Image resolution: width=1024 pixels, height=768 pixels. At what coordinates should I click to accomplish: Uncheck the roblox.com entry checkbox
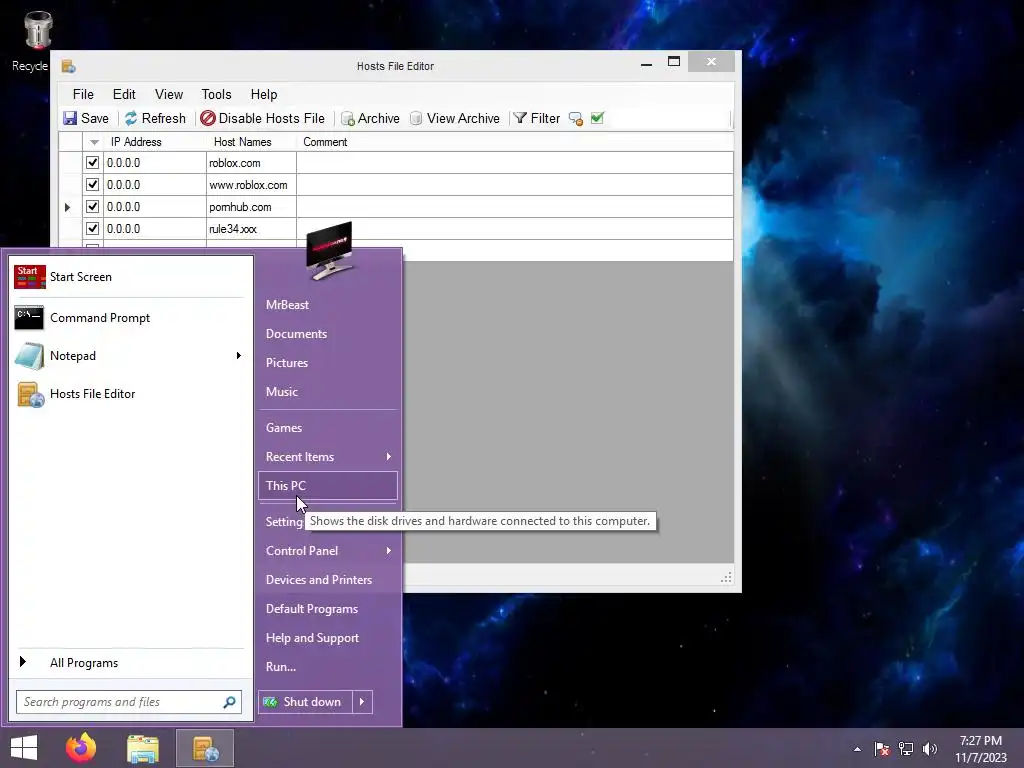[x=92, y=163]
